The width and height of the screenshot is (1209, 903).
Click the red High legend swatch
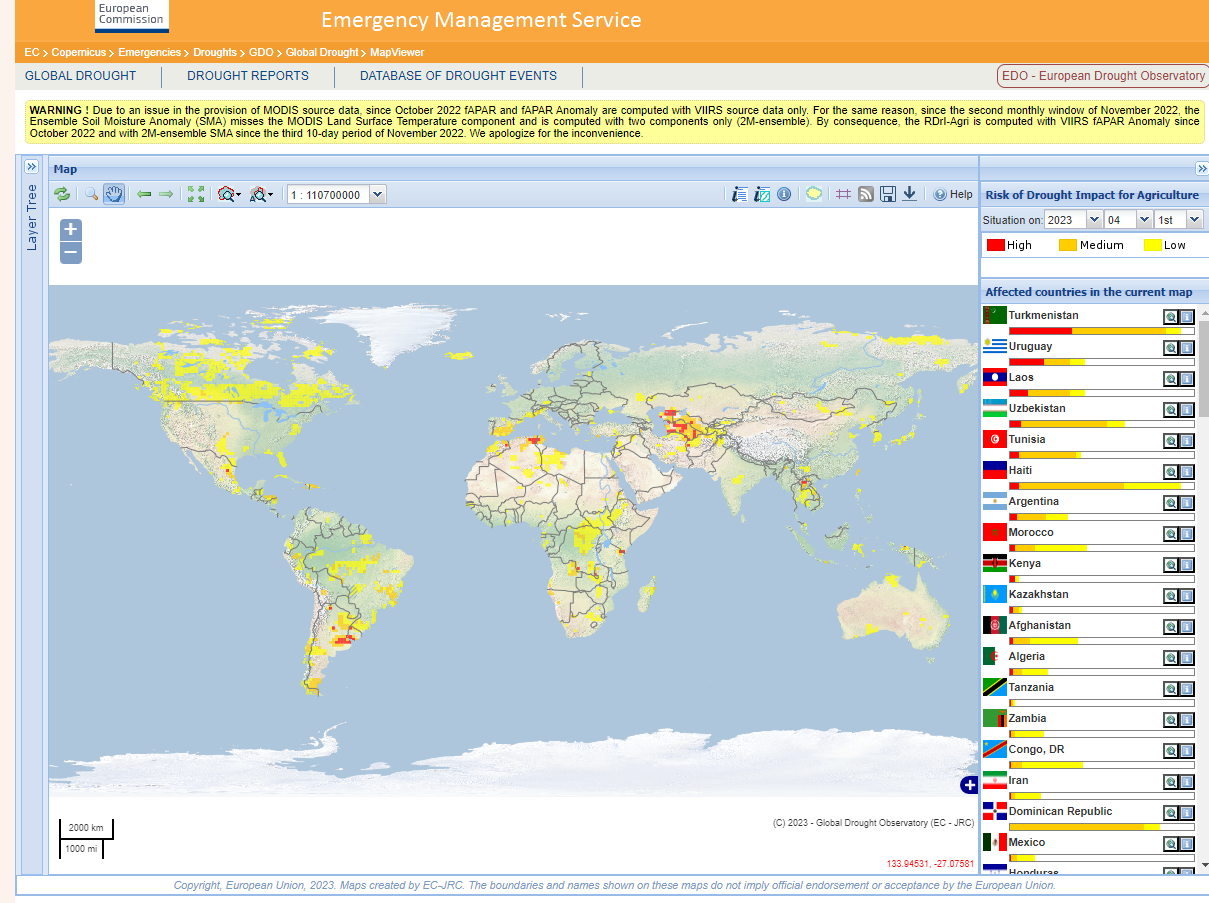tap(996, 245)
